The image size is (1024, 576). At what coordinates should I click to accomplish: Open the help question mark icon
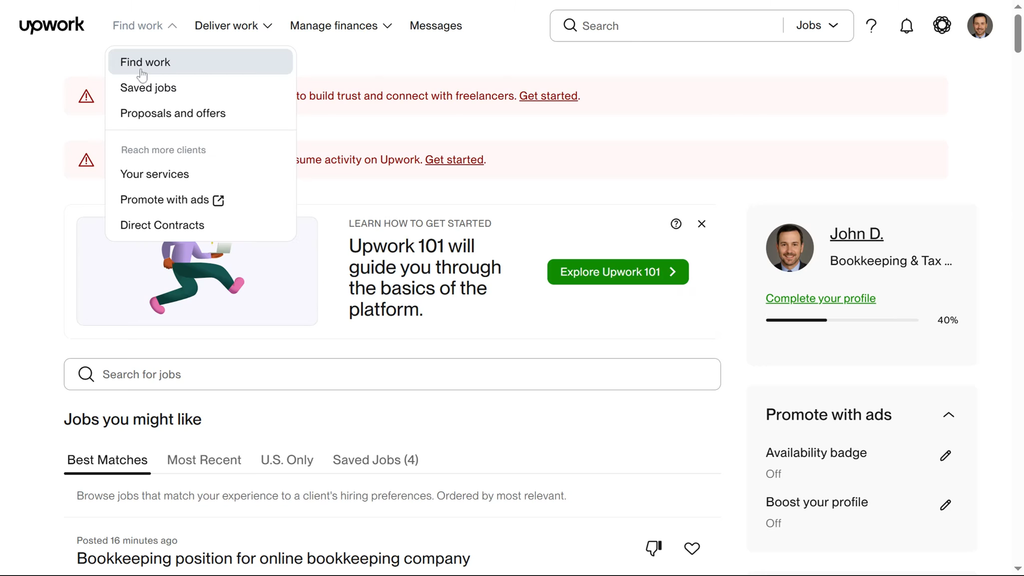871,26
